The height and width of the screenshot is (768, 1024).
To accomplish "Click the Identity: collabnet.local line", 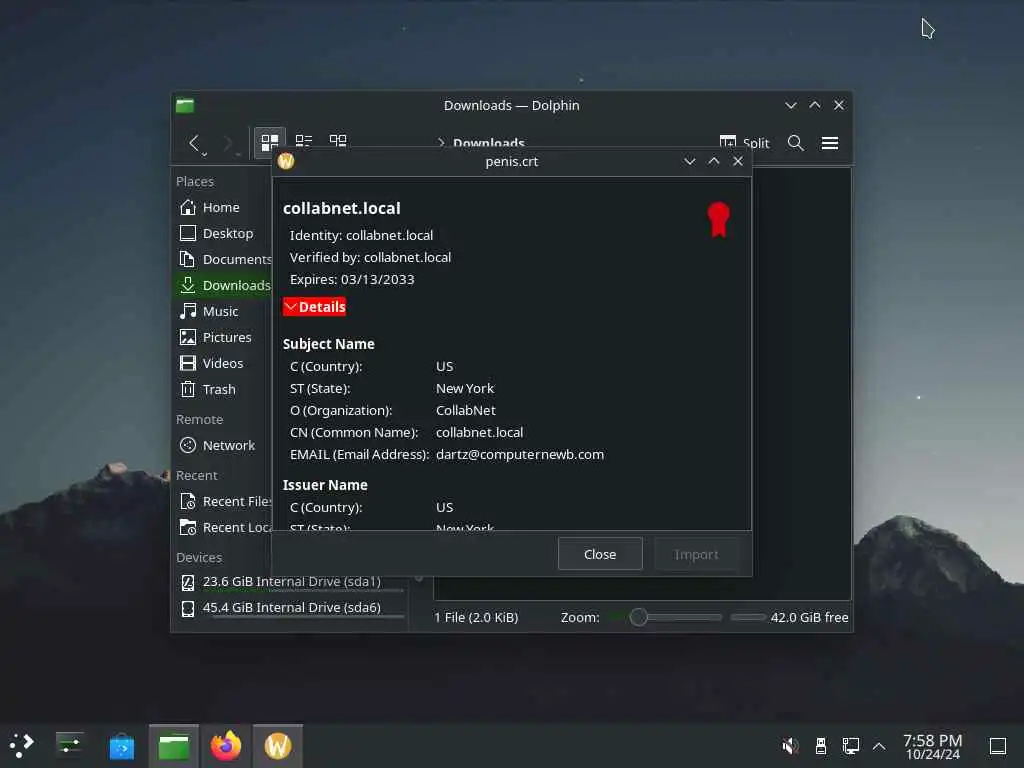I will point(361,235).
